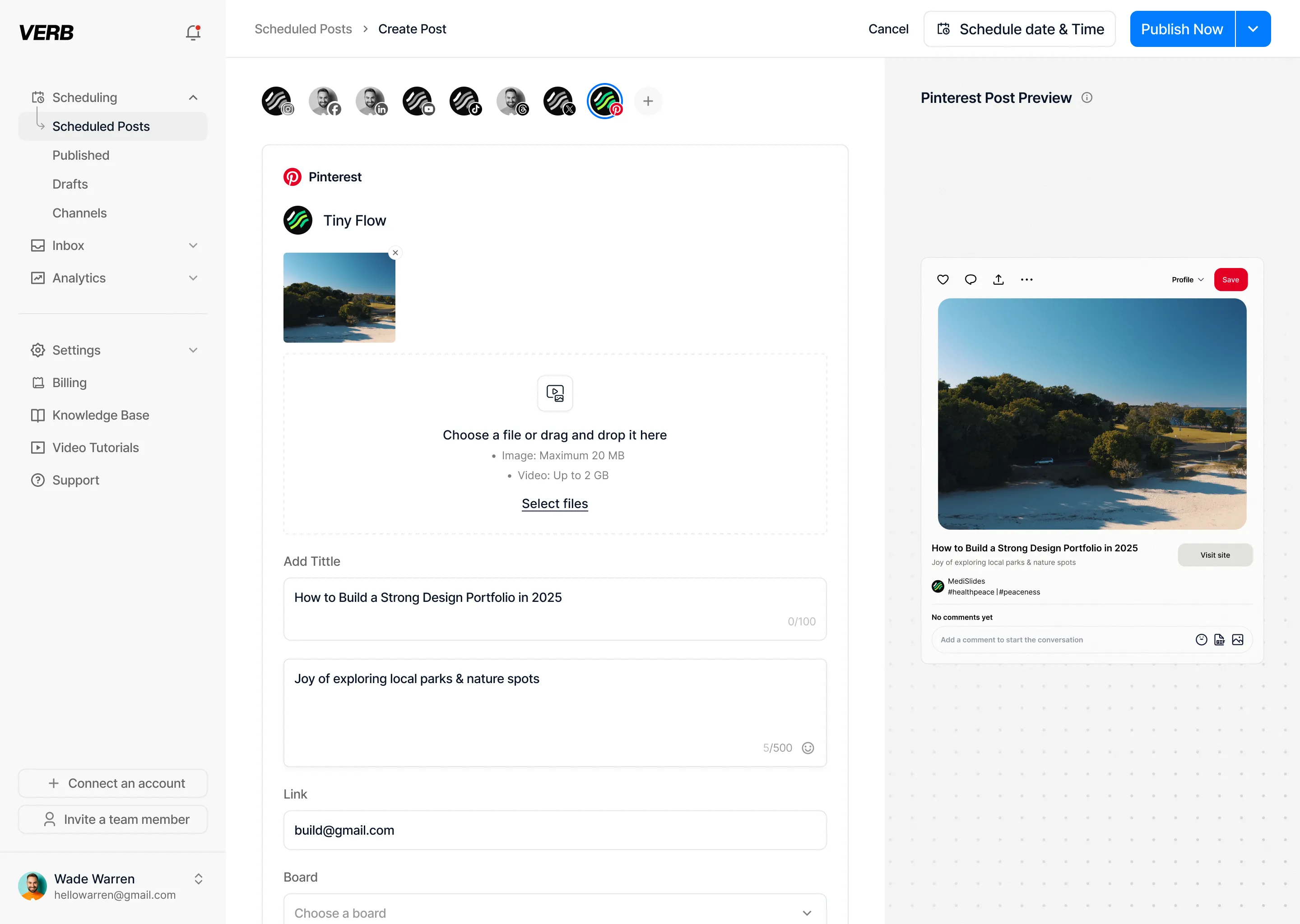Open the three-dot more menu in preview
The image size is (1300, 924).
tap(1026, 279)
